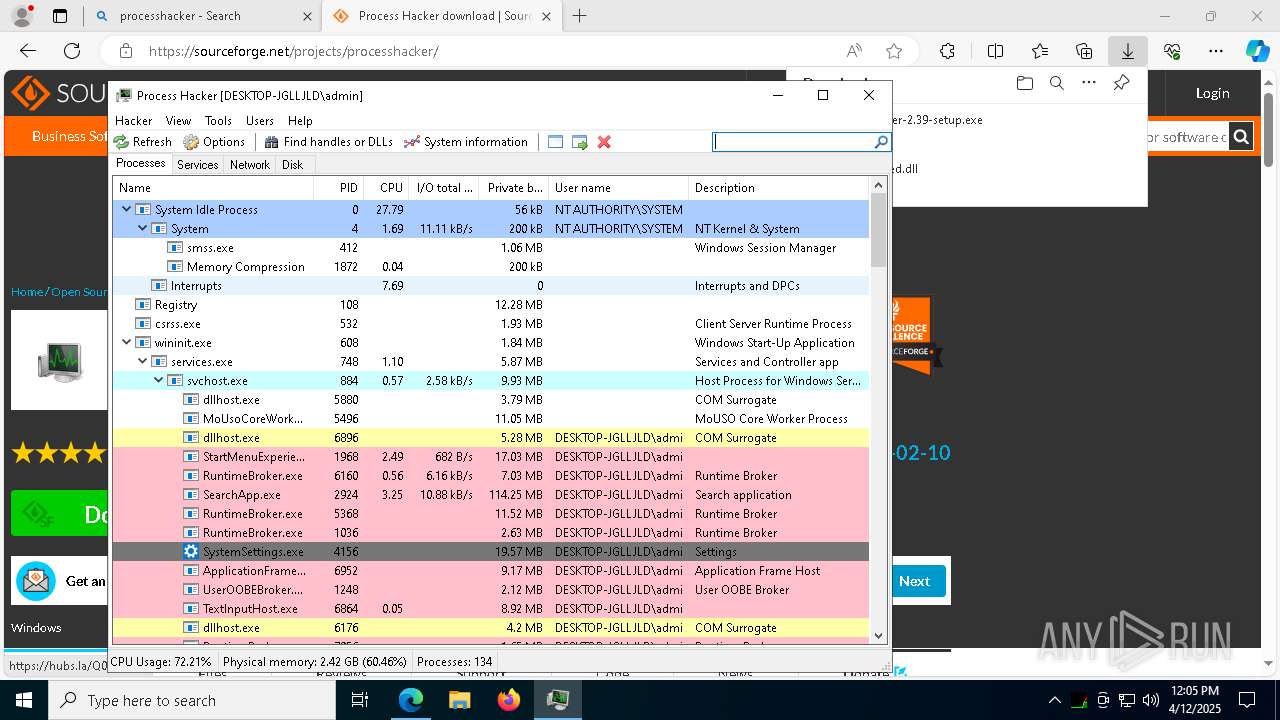Screen dimensions: 1280x720
Task: Click CPU Usage status bar entry
Action: 161,661
